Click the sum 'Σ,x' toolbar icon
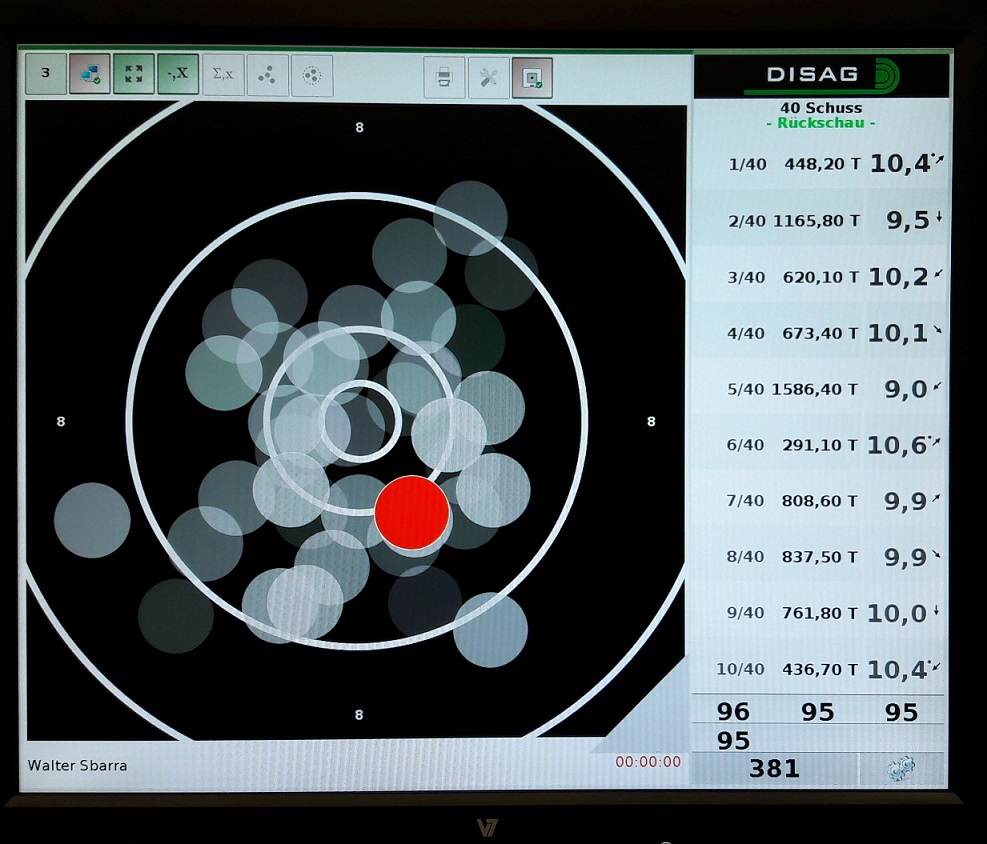Screen dimensions: 987x844 pyautogui.click(x=223, y=74)
